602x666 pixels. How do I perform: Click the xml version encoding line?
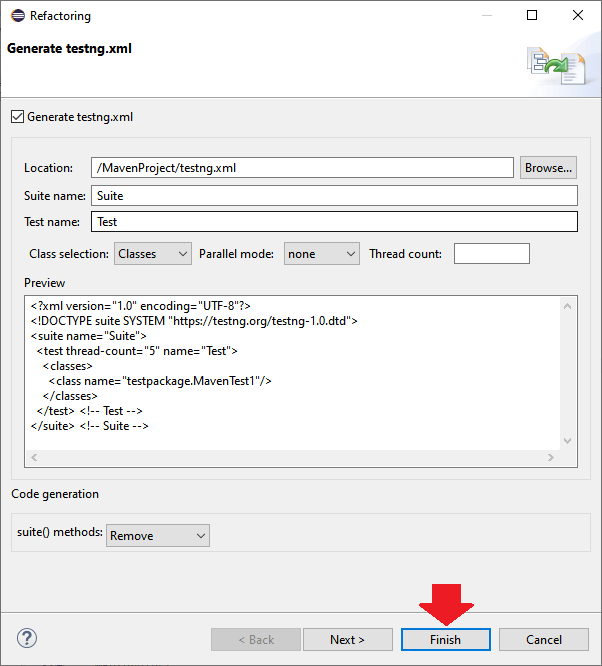pos(141,306)
